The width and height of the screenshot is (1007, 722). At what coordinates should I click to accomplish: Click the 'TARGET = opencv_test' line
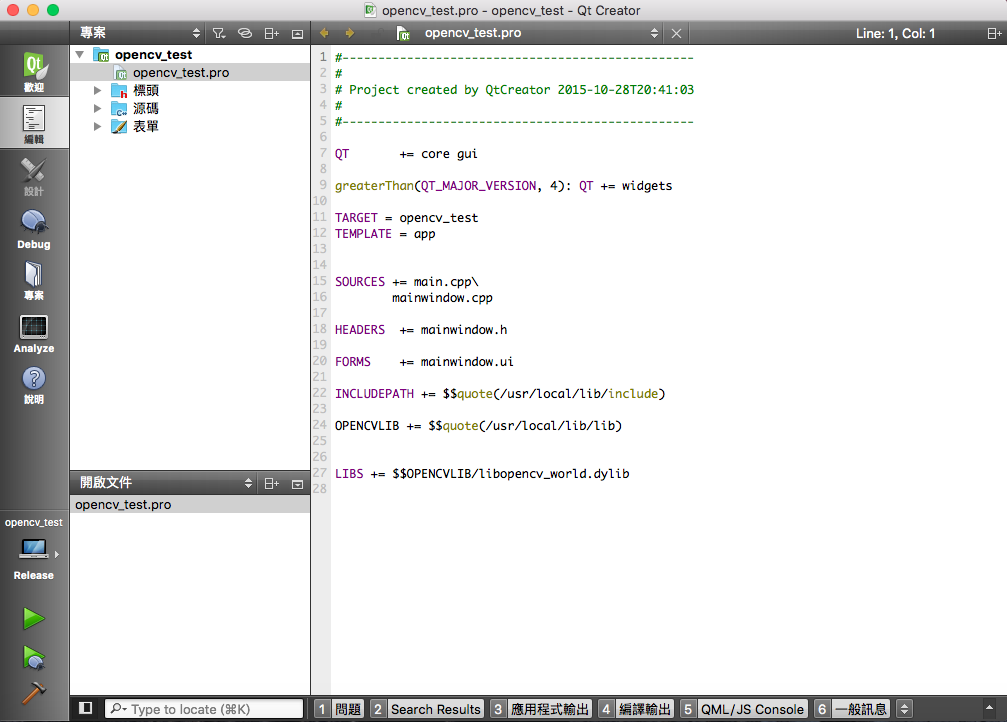pos(406,218)
